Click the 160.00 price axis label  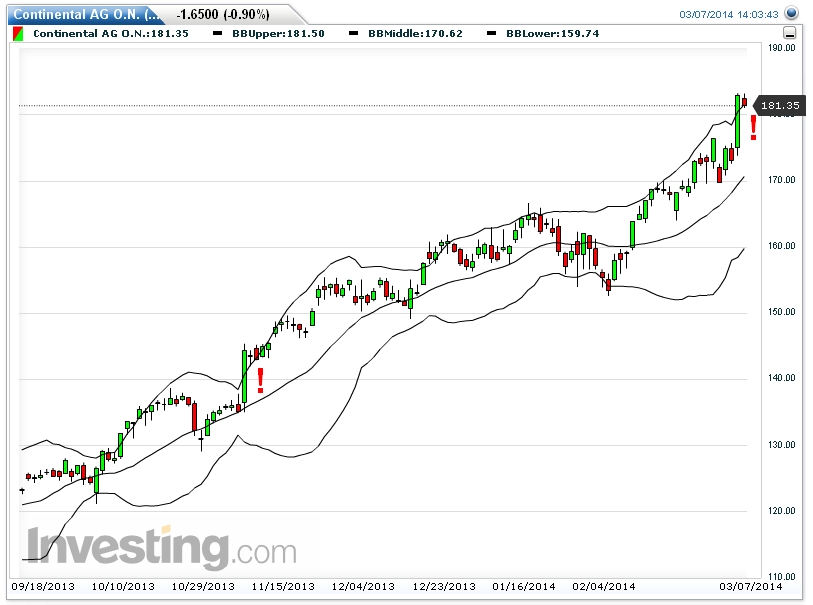click(x=781, y=246)
